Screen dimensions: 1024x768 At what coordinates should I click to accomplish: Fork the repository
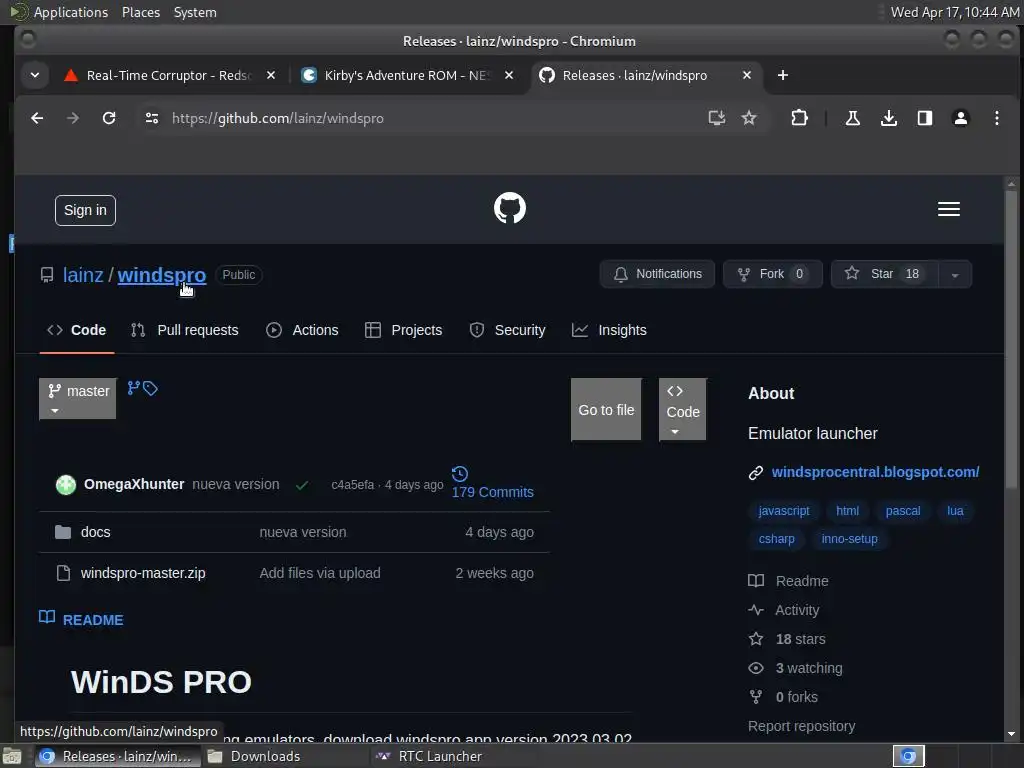(x=773, y=274)
